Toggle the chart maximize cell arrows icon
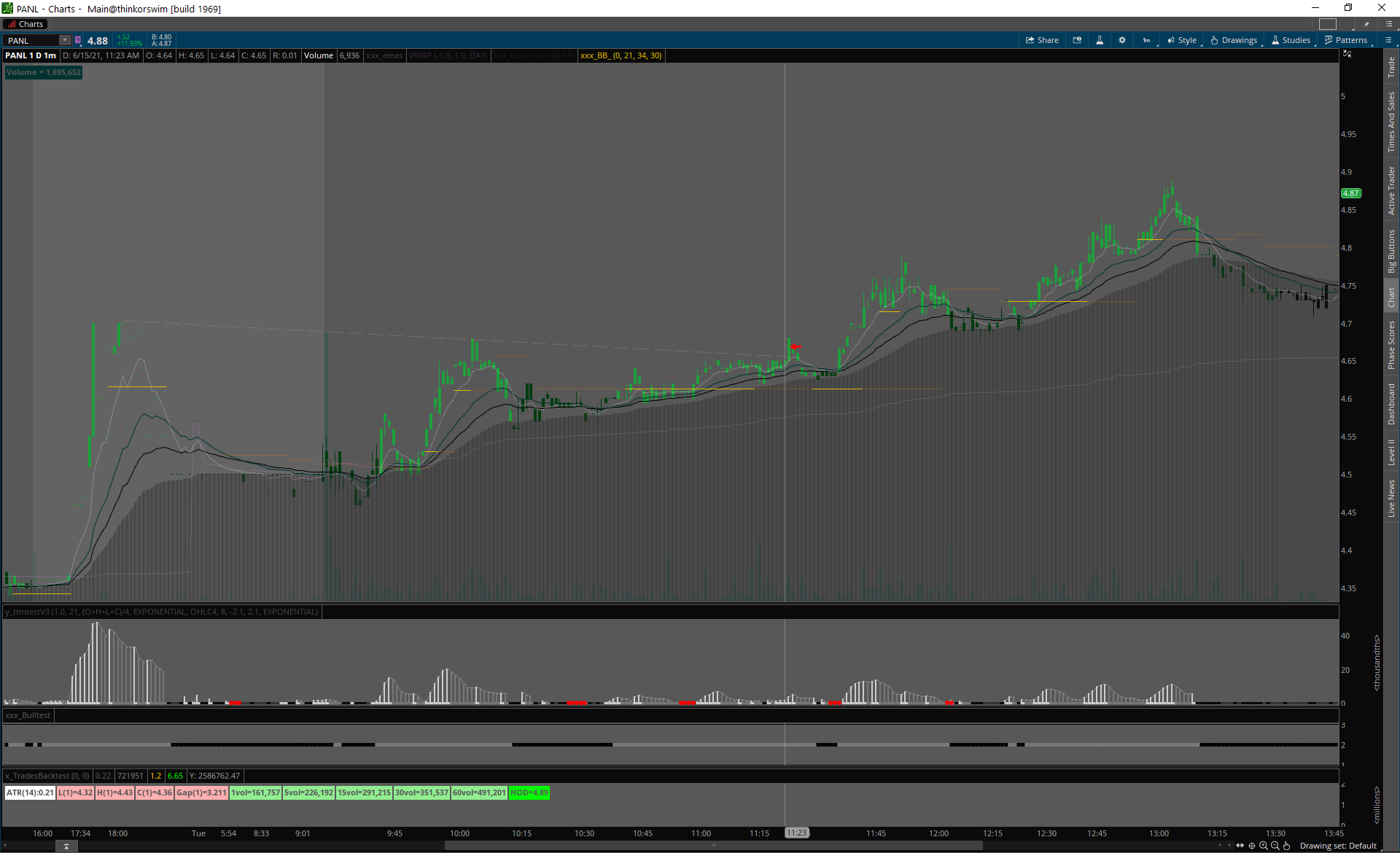Screen dimensions: 1400x853 pyautogui.click(x=1347, y=55)
